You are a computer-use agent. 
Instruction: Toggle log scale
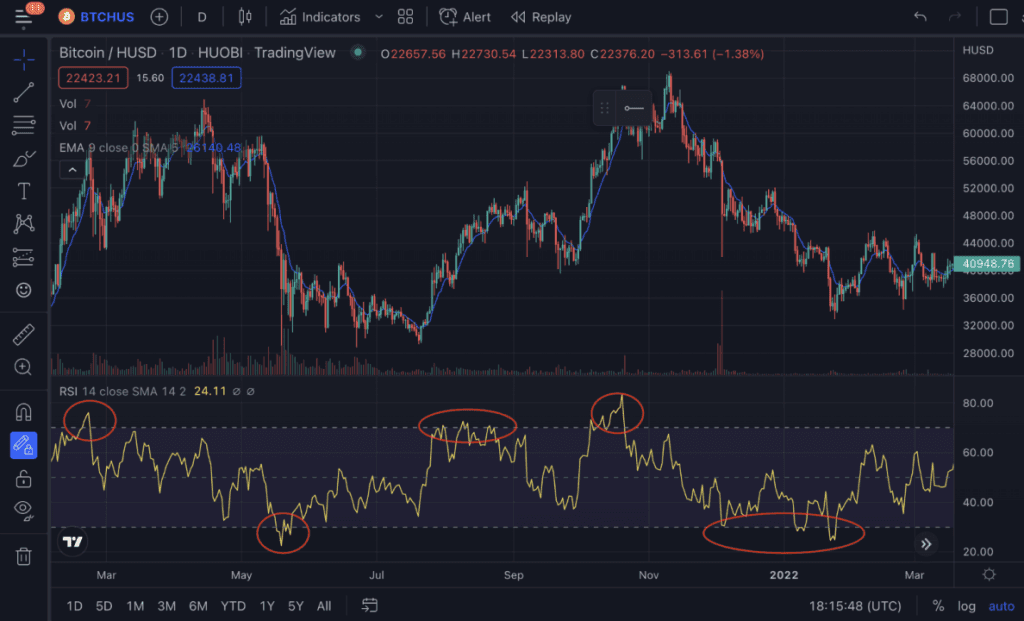967,606
